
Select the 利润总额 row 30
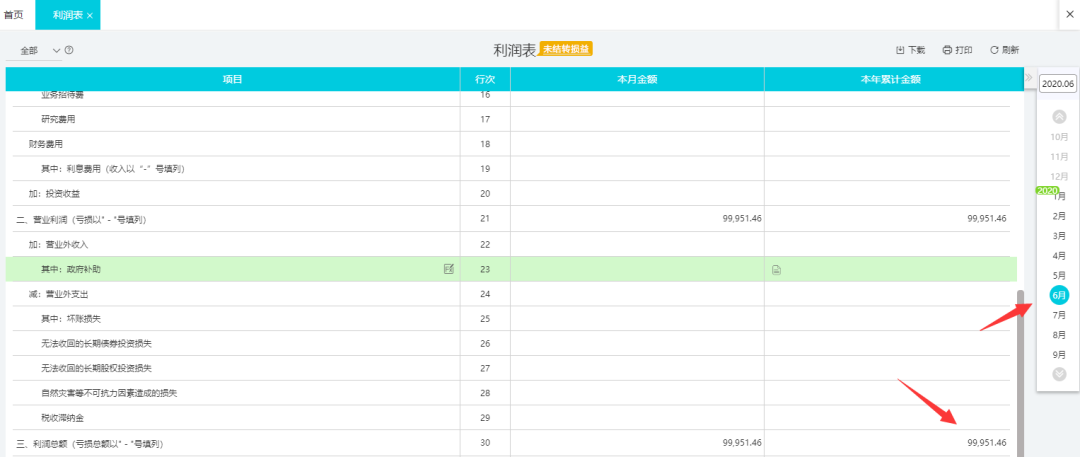(x=240, y=443)
